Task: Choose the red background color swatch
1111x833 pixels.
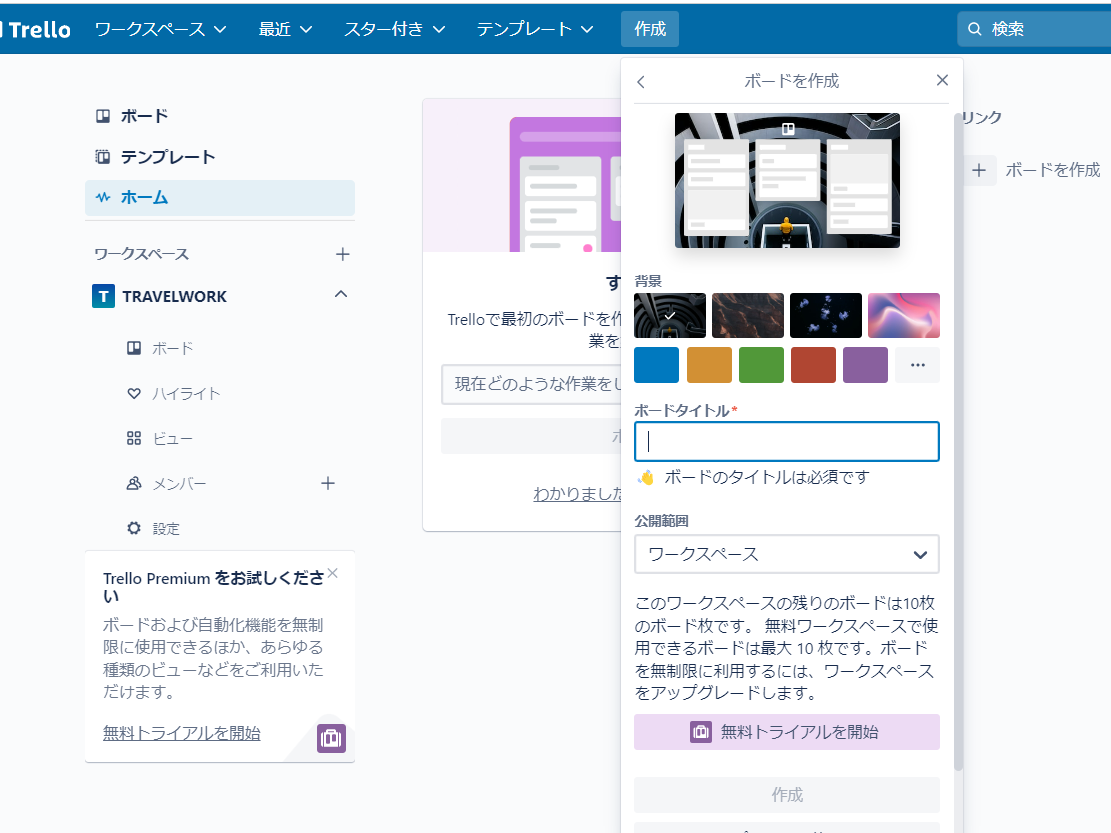Action: pos(813,365)
